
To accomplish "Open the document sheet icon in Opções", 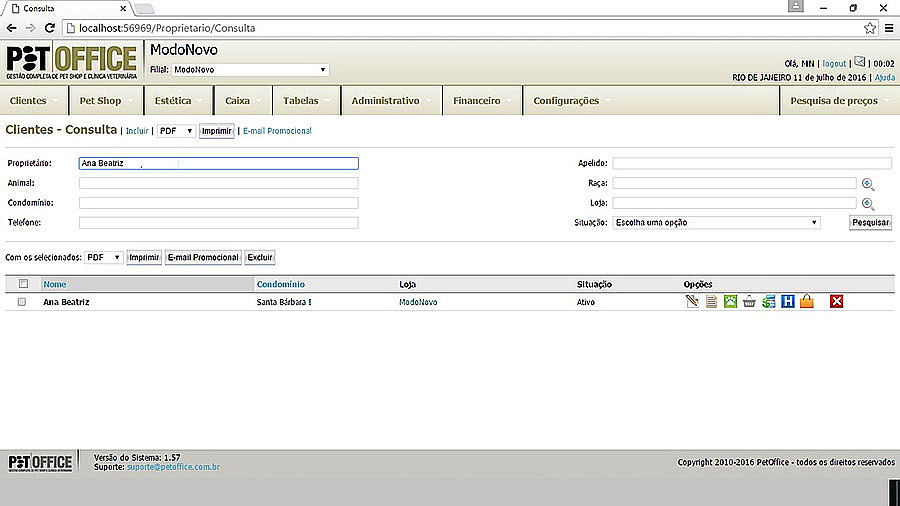I will coord(711,301).
